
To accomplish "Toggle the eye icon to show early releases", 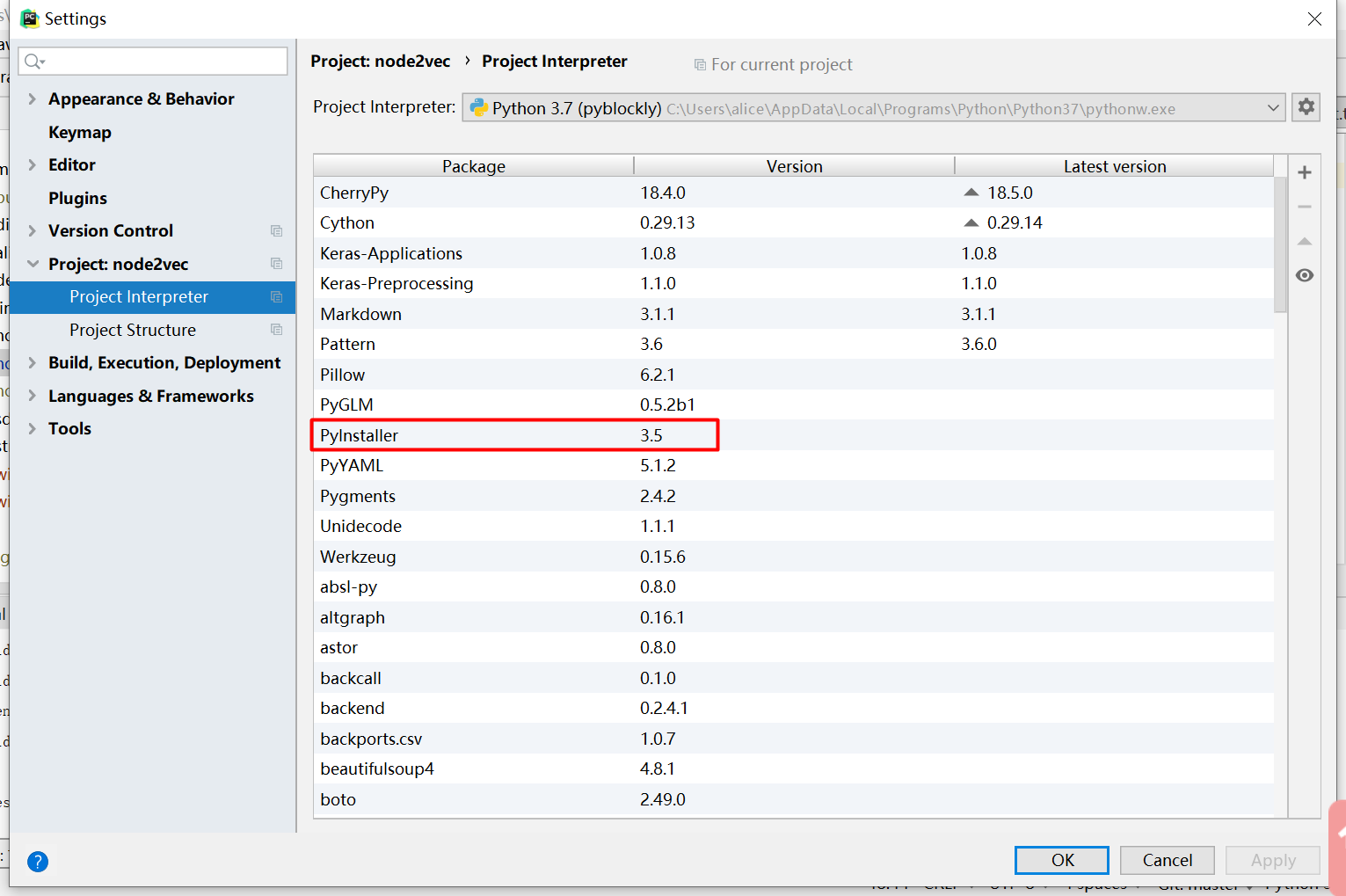I will point(1305,275).
